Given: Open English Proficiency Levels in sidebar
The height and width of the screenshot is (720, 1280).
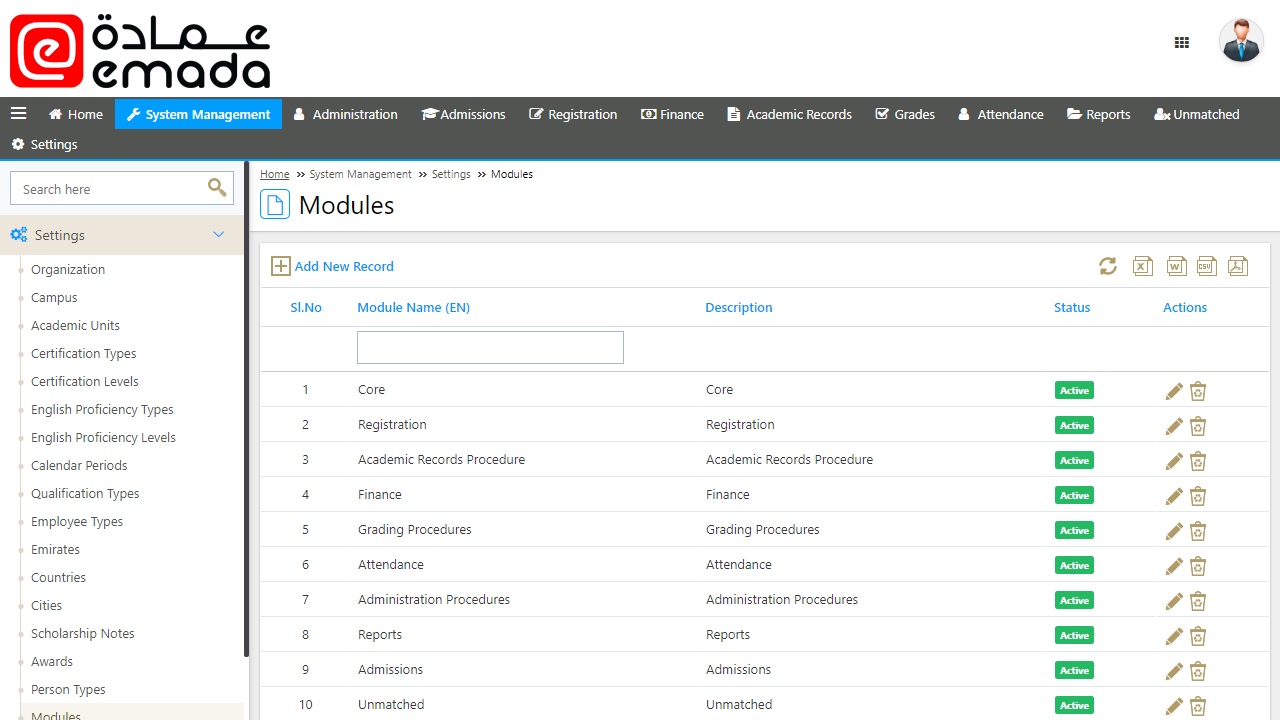Looking at the screenshot, I should (x=103, y=437).
